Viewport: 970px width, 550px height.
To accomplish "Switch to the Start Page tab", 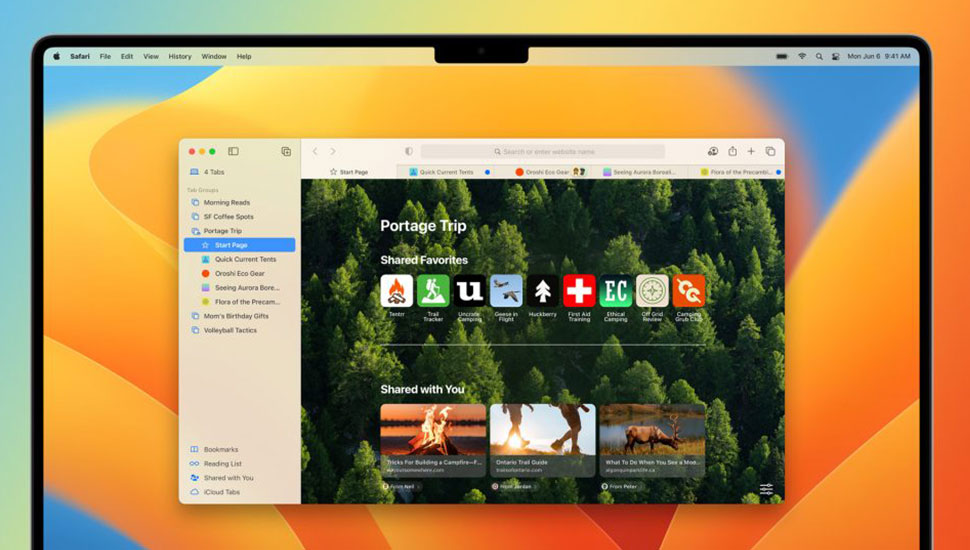I will 349,172.
